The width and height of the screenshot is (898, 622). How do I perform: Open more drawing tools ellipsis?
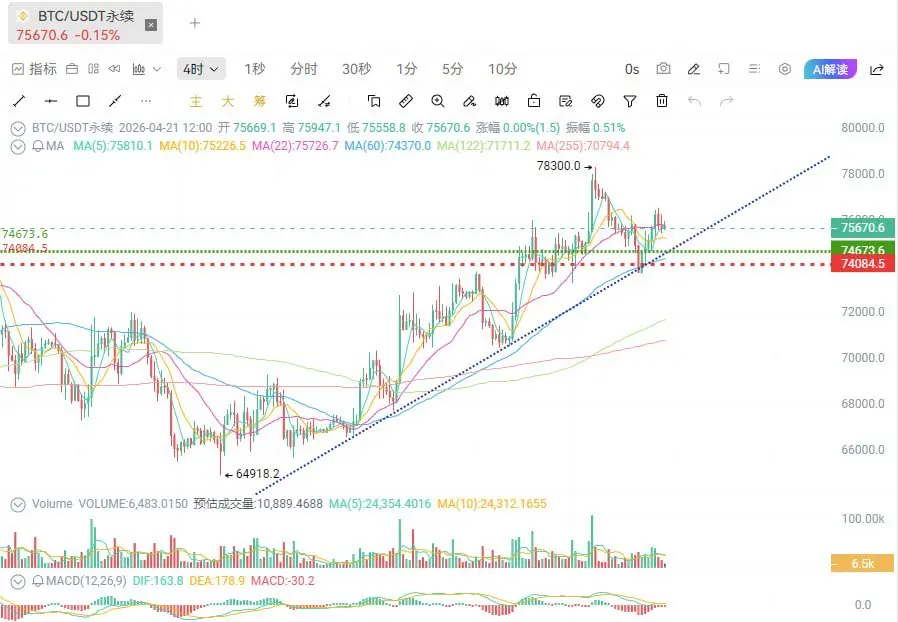point(146,101)
